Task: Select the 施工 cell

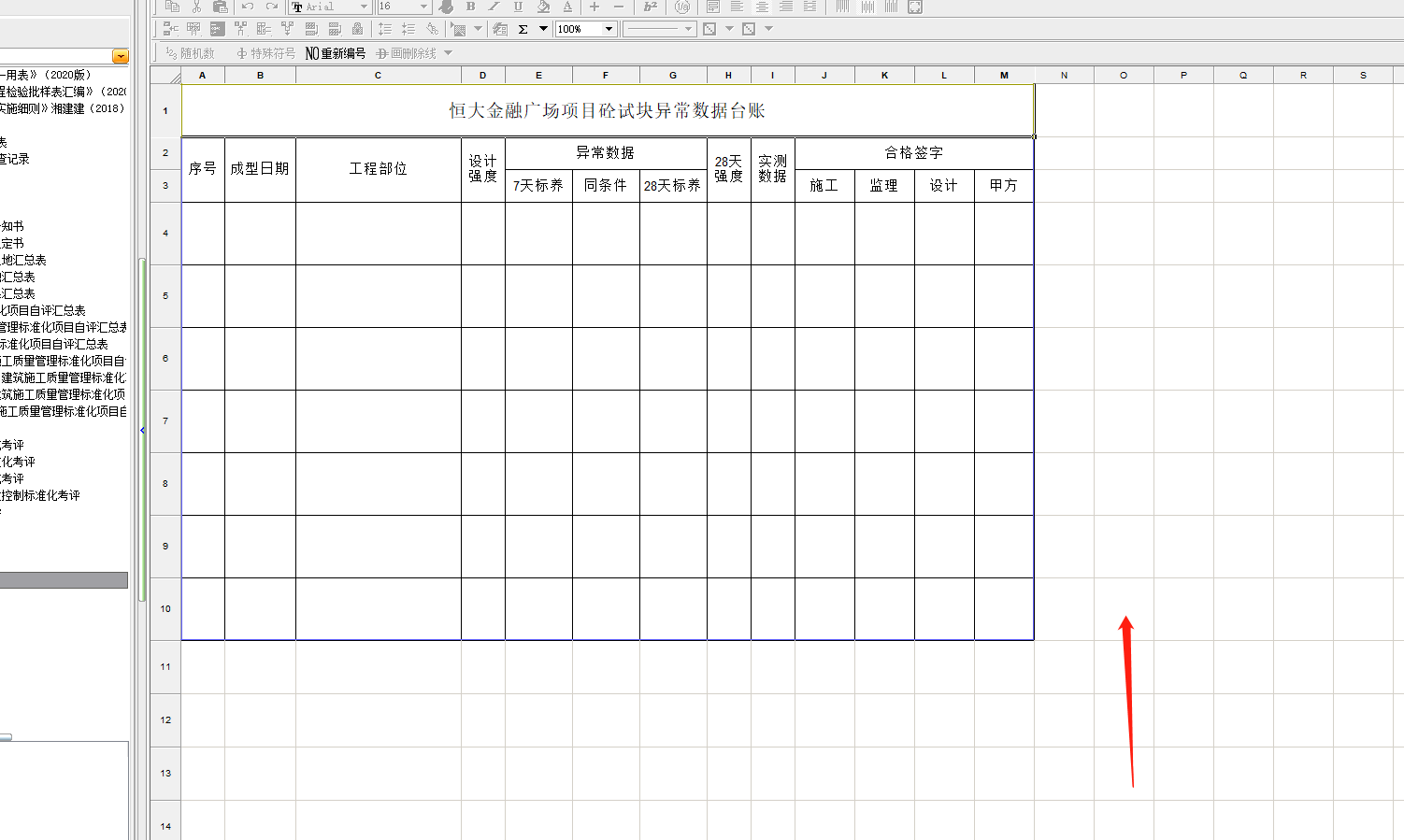Action: 824,186
